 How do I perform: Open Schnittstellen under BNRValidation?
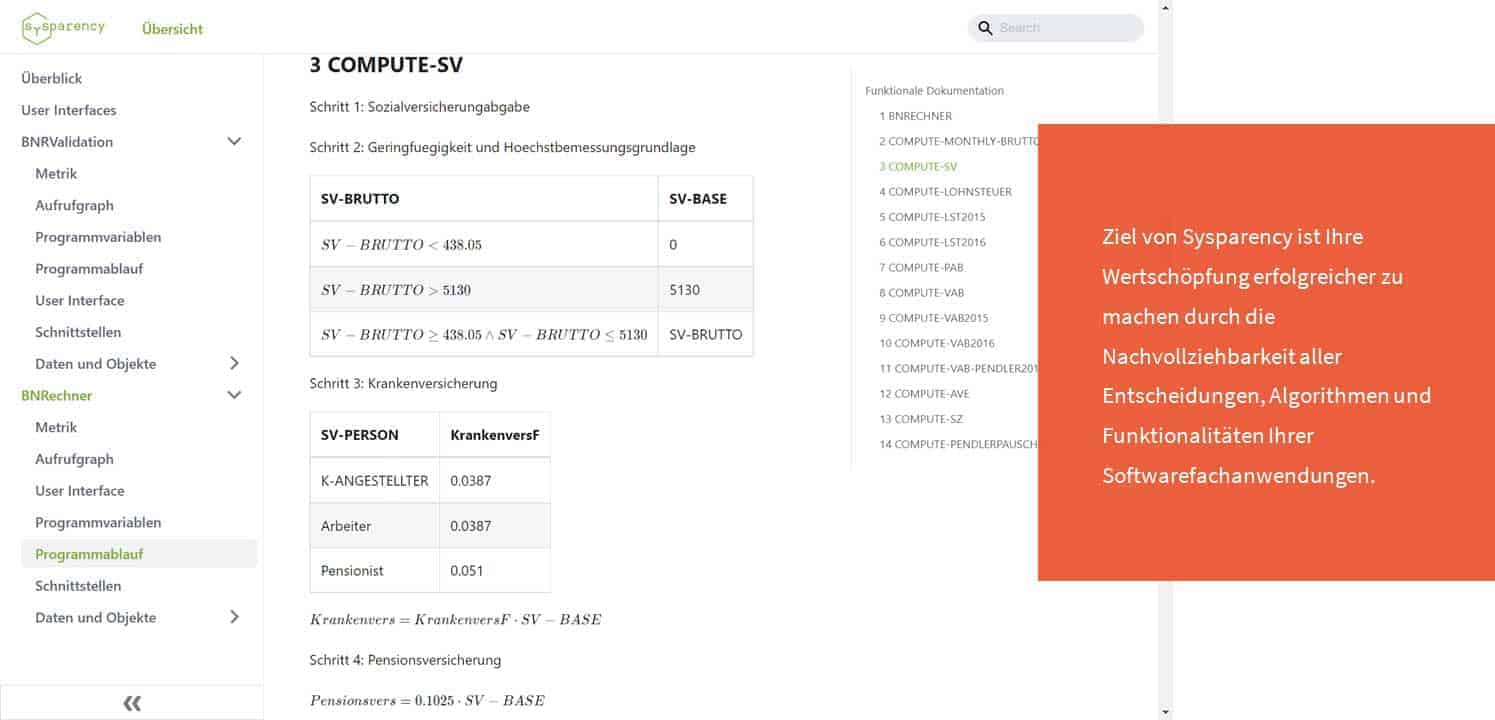coord(78,332)
